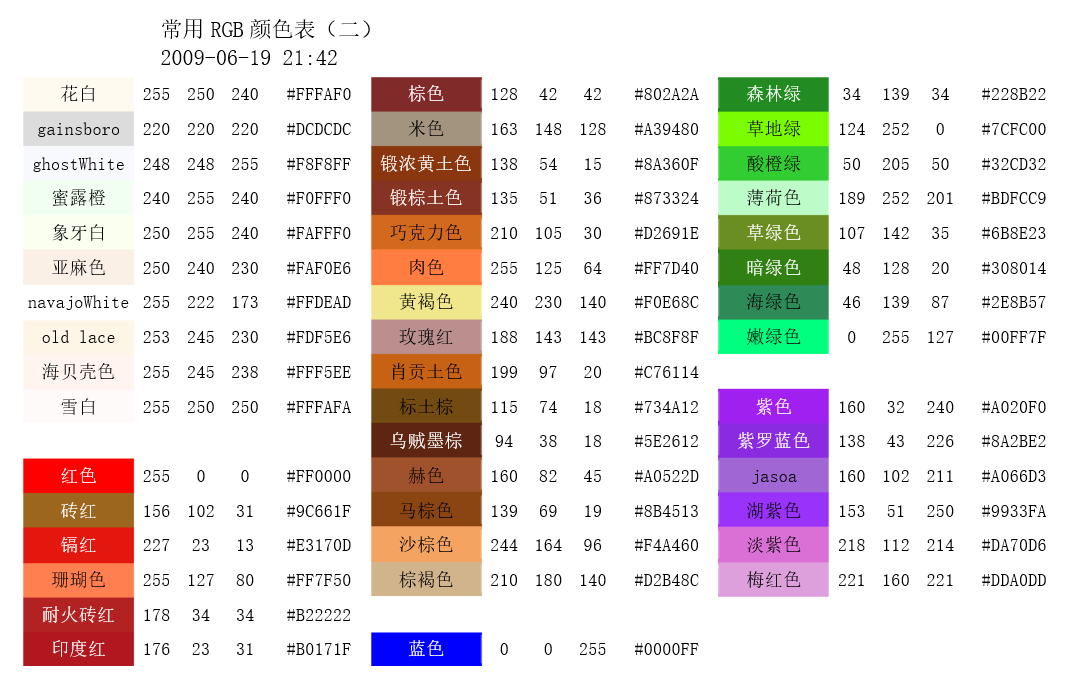
Task: Select the ghostWhite label text
Action: coord(78,164)
